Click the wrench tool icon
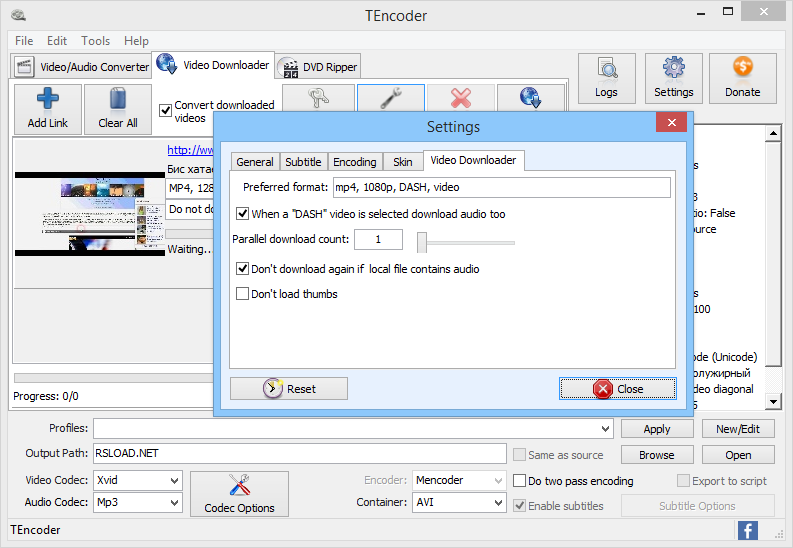The height and width of the screenshot is (548, 793). point(390,98)
